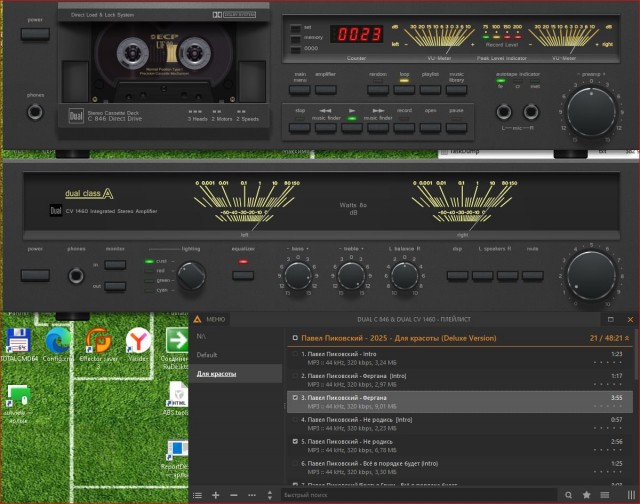Click the playlist list-view icon in the bottom toolbar
Screen dimensions: 640x504
tap(198, 495)
